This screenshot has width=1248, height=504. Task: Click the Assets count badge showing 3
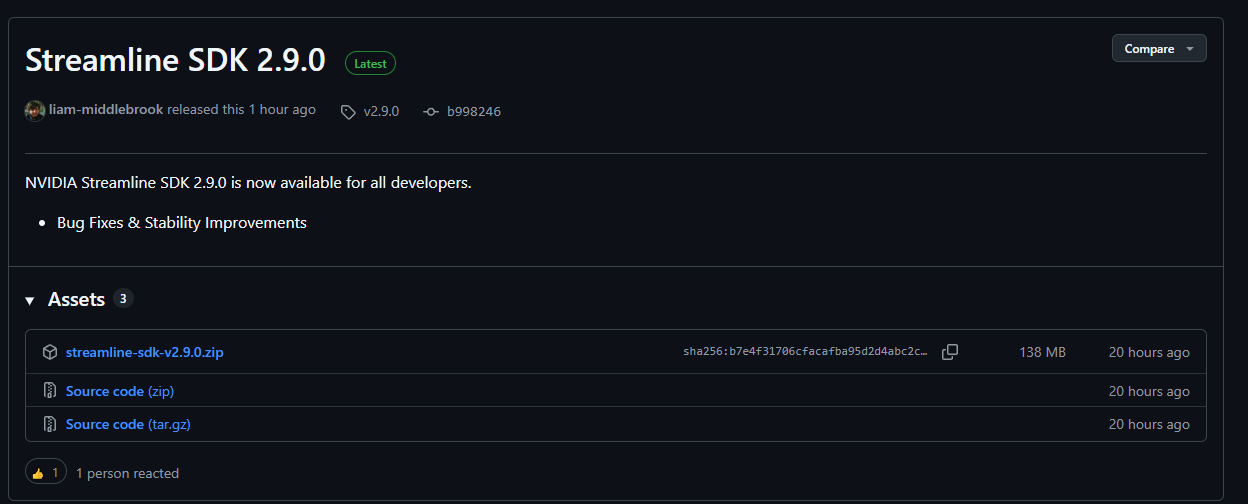[123, 298]
